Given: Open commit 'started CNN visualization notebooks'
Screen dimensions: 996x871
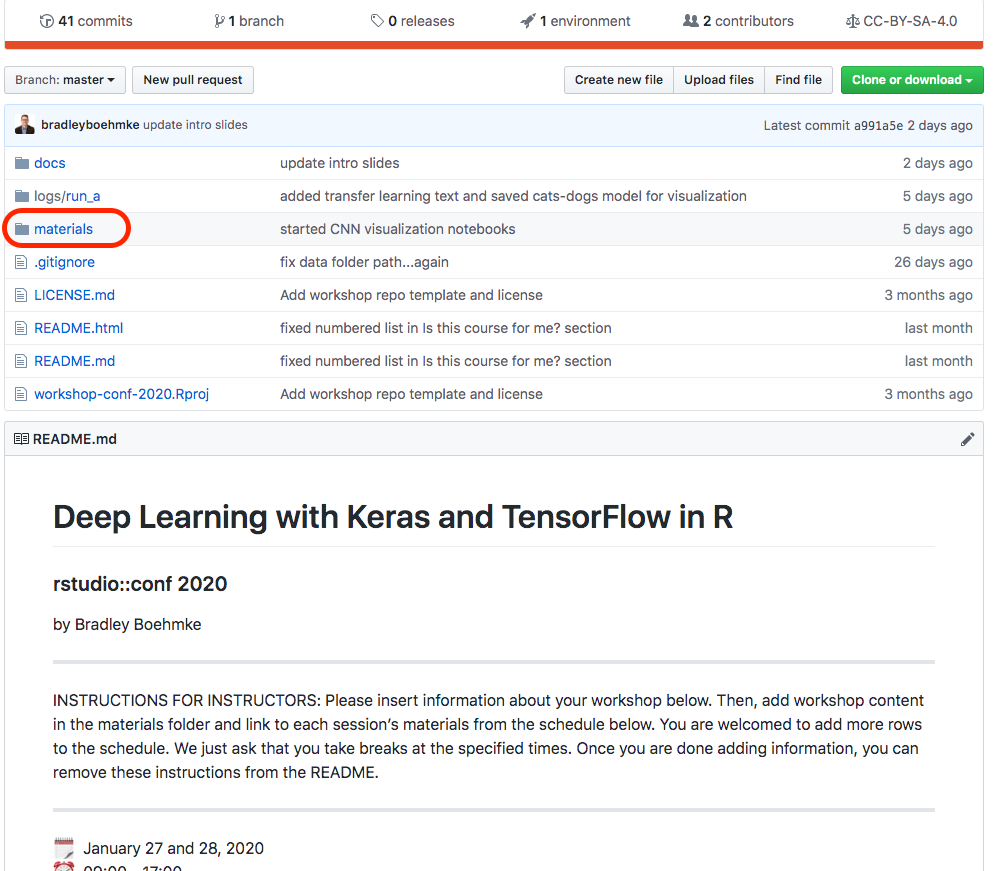Looking at the screenshot, I should tap(398, 229).
